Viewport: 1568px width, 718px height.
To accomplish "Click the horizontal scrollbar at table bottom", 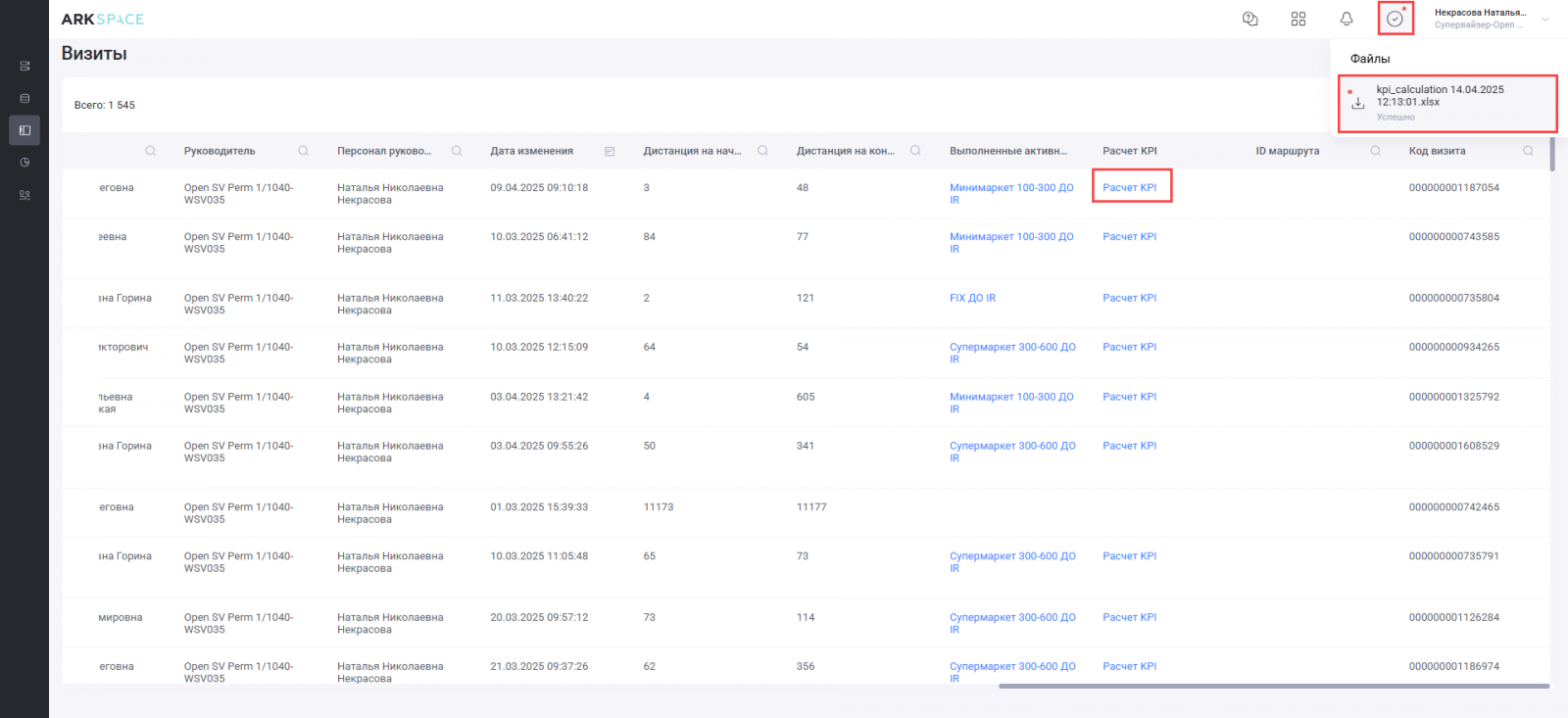I will [x=1274, y=686].
